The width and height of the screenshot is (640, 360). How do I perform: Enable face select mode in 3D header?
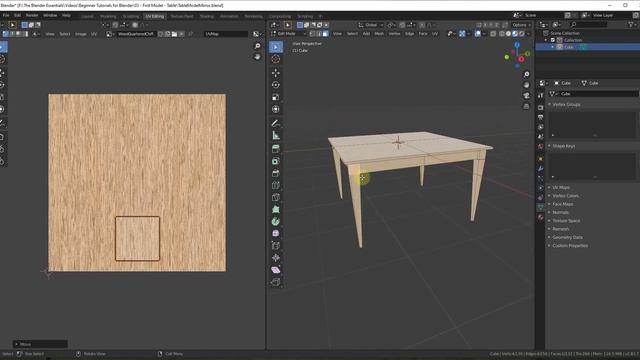pos(325,34)
